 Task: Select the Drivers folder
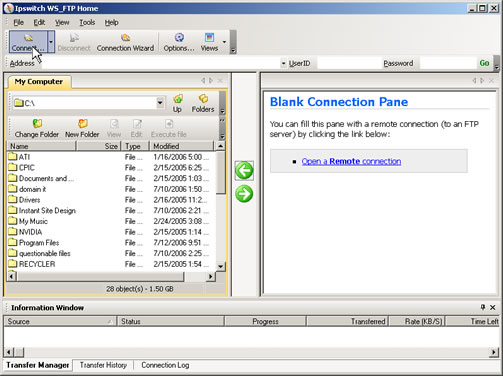(24, 200)
